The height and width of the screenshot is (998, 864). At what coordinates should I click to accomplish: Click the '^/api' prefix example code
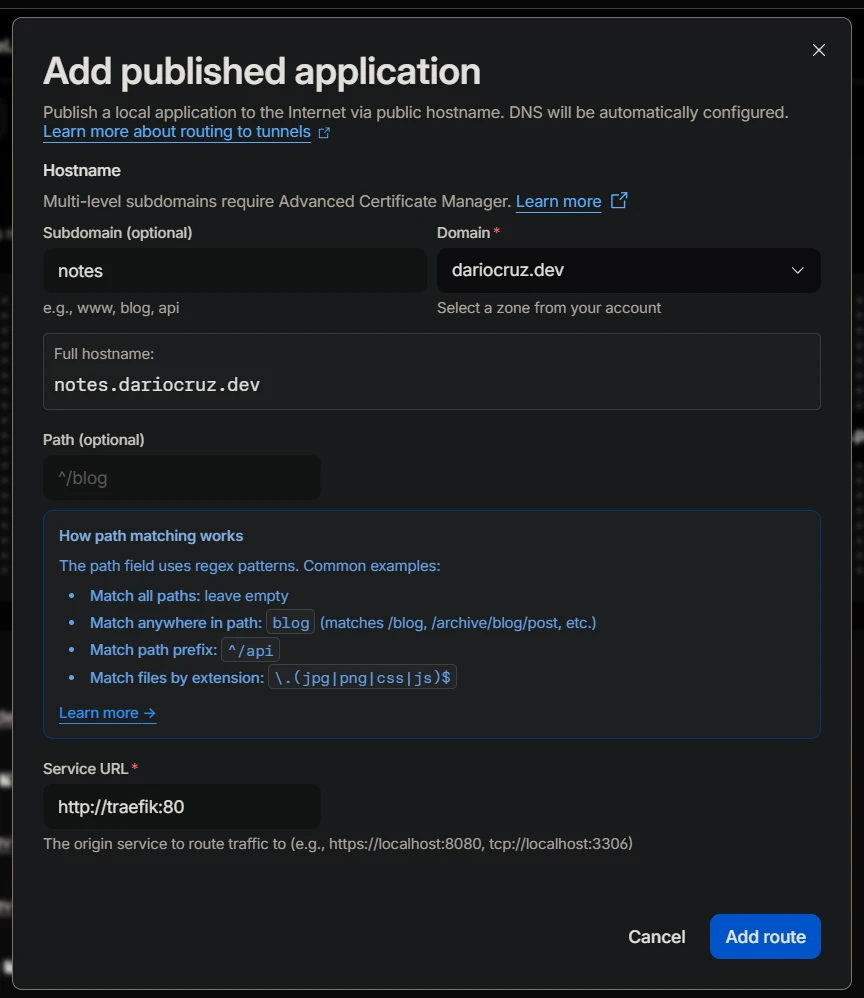[x=251, y=650]
